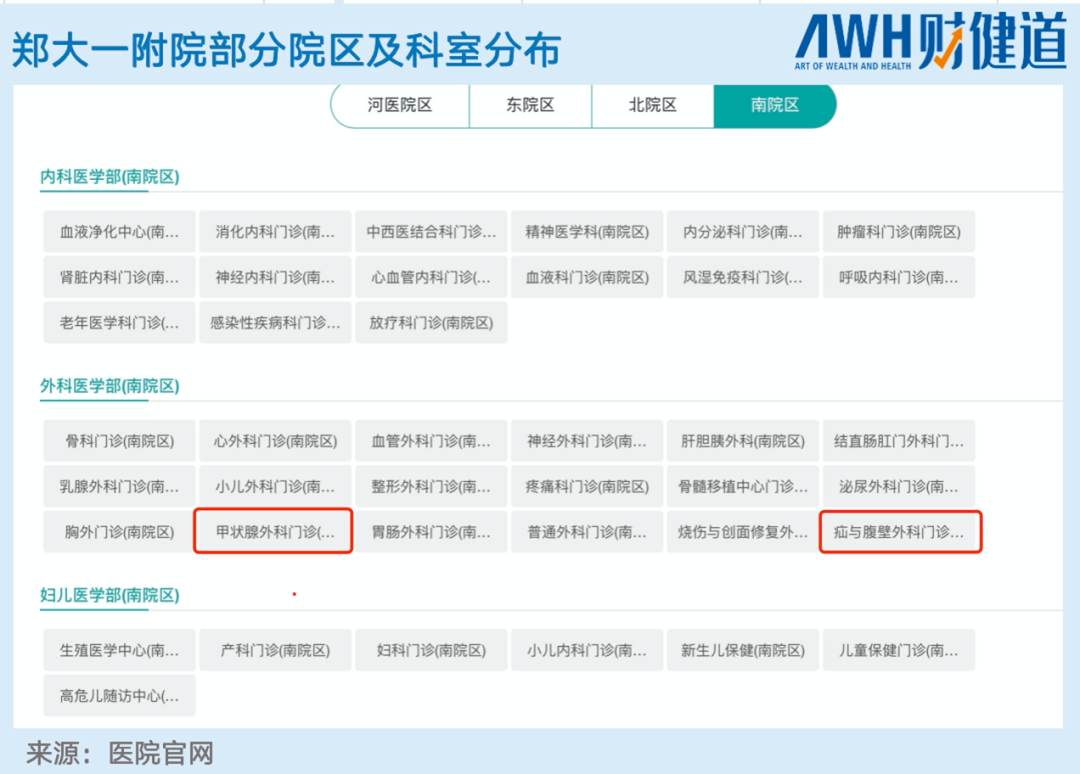Open 精神医学科(南院区) department
The height and width of the screenshot is (774, 1080).
coord(587,232)
